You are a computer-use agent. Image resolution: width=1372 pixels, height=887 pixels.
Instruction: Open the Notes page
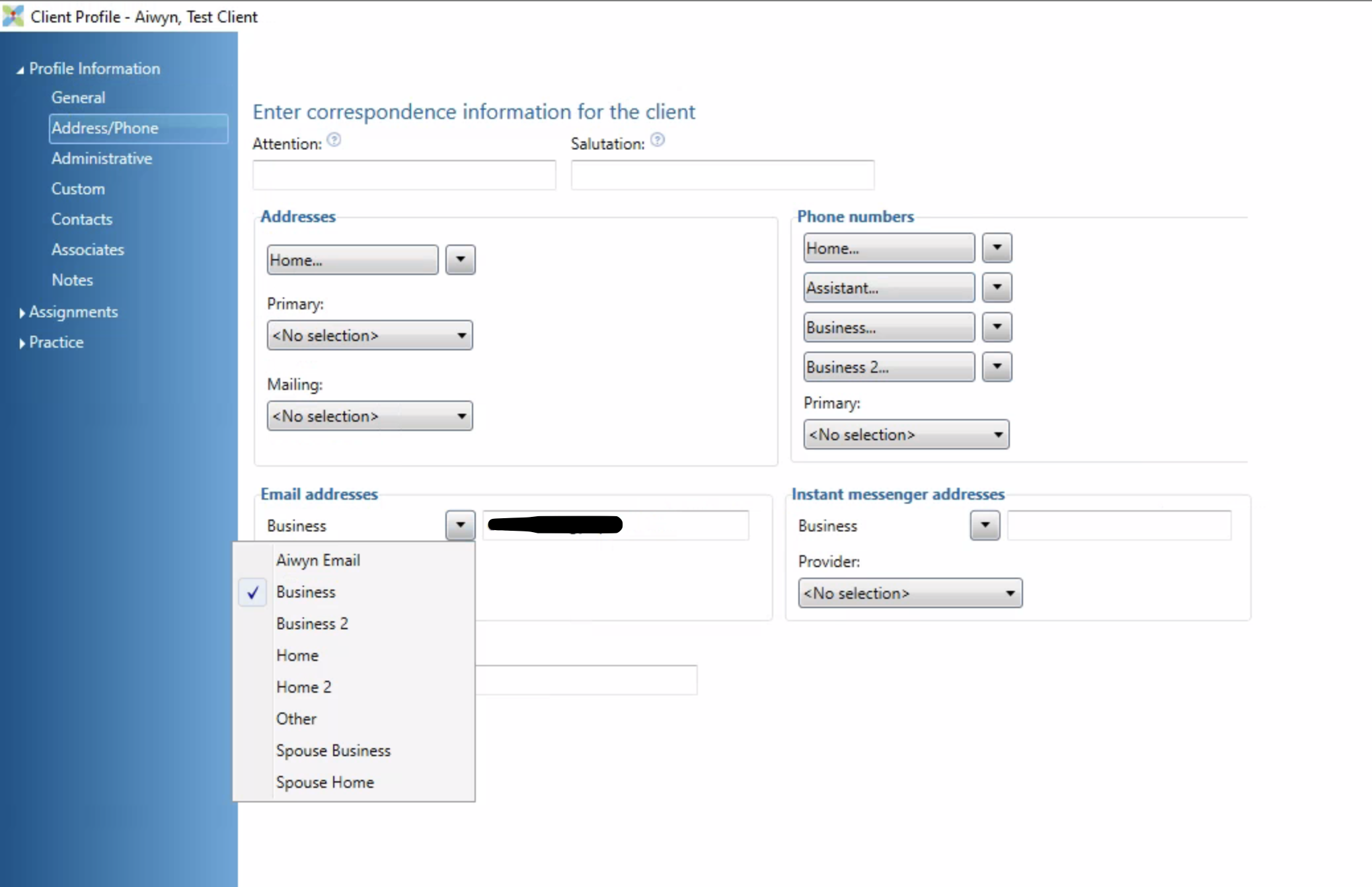pyautogui.click(x=72, y=280)
